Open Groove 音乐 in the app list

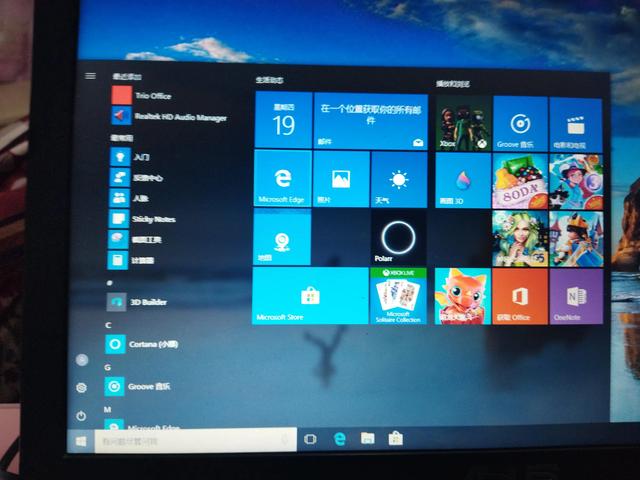point(138,387)
